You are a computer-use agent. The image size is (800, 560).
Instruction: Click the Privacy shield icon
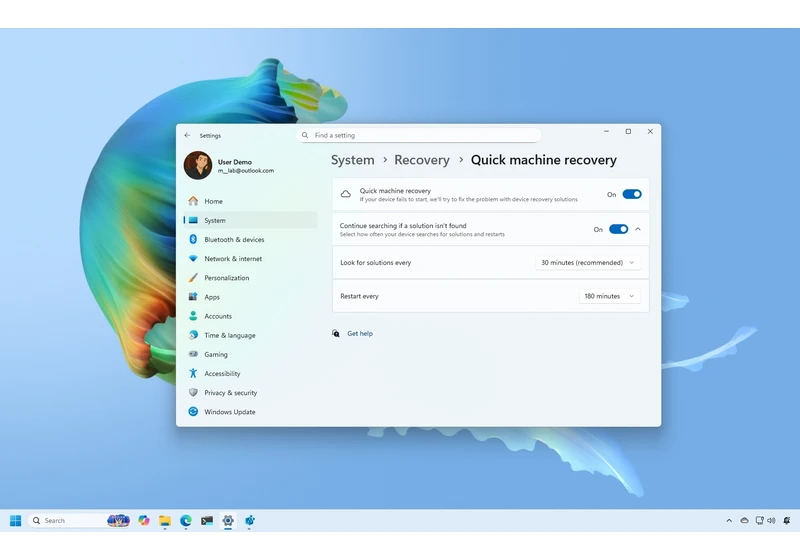(x=193, y=392)
